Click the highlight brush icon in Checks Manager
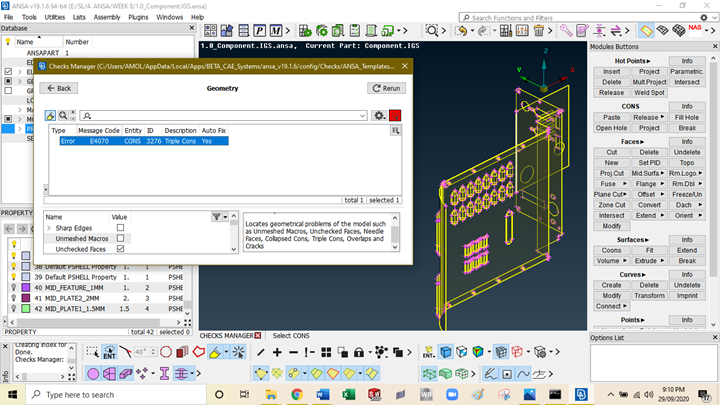The height and width of the screenshot is (405, 720). 50,116
